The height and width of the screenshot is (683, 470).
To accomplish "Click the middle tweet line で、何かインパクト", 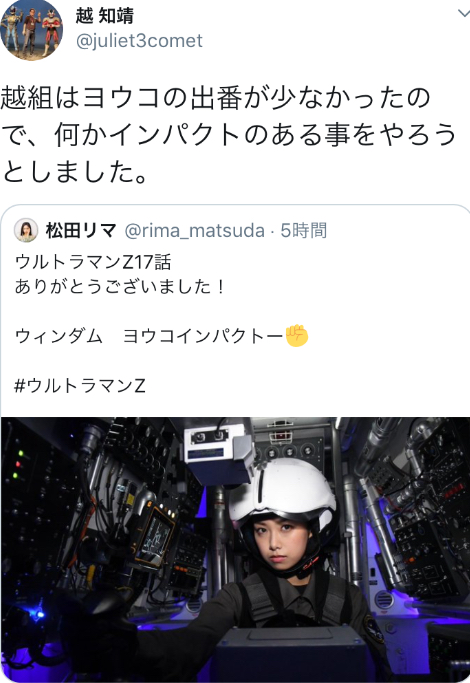I will (228, 134).
